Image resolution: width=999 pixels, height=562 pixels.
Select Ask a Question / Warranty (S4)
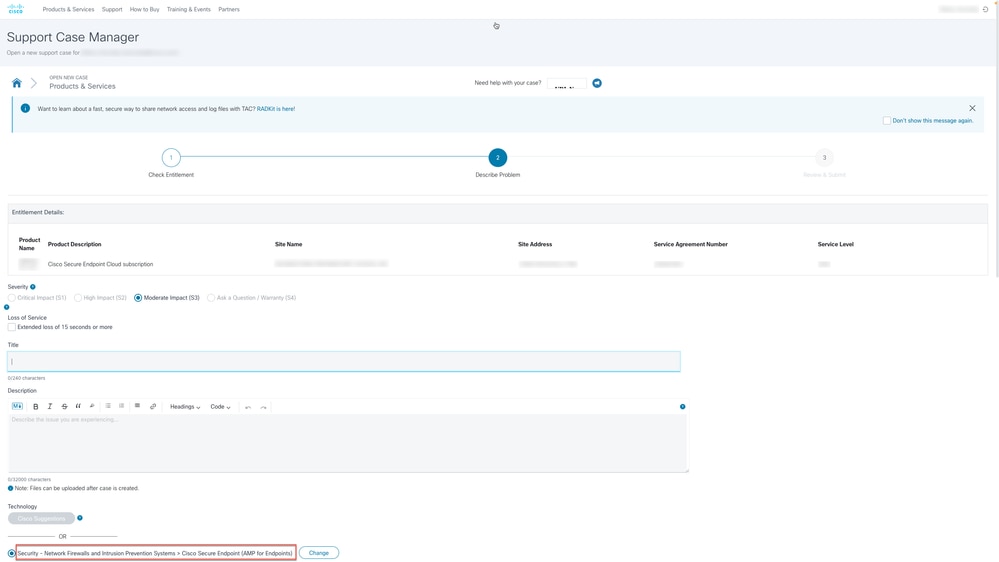(x=211, y=298)
